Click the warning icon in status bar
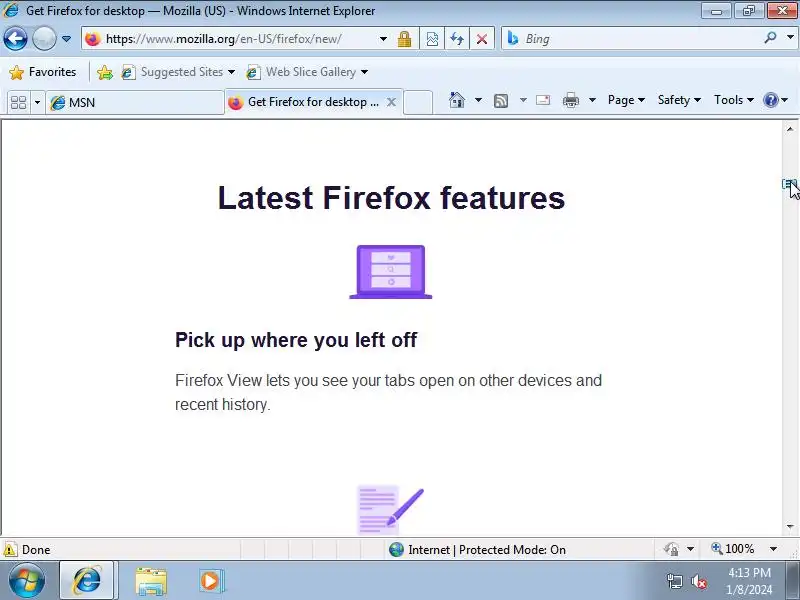800x600 pixels. [10, 549]
